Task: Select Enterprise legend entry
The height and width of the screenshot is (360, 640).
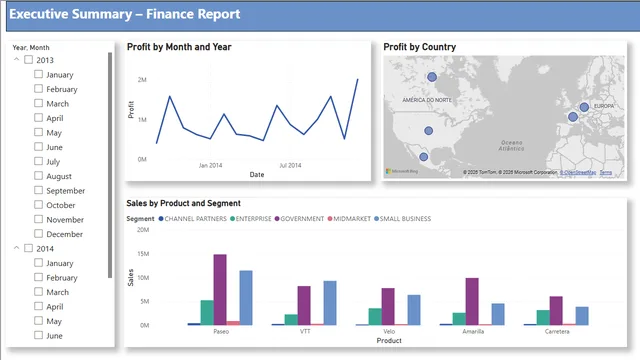Action: [251, 219]
